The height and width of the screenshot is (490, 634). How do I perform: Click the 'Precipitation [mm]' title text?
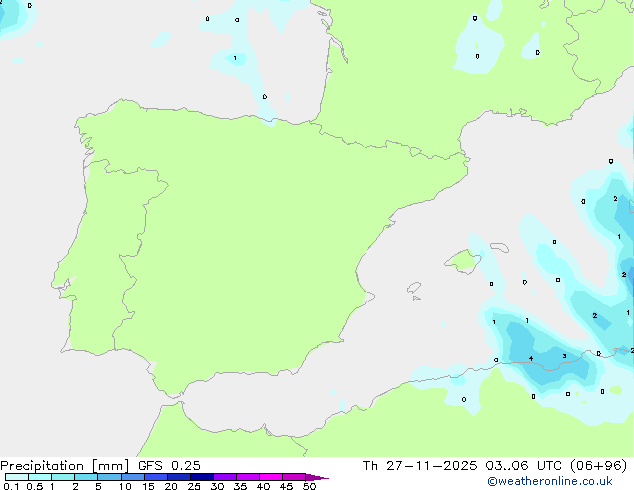pos(65,466)
